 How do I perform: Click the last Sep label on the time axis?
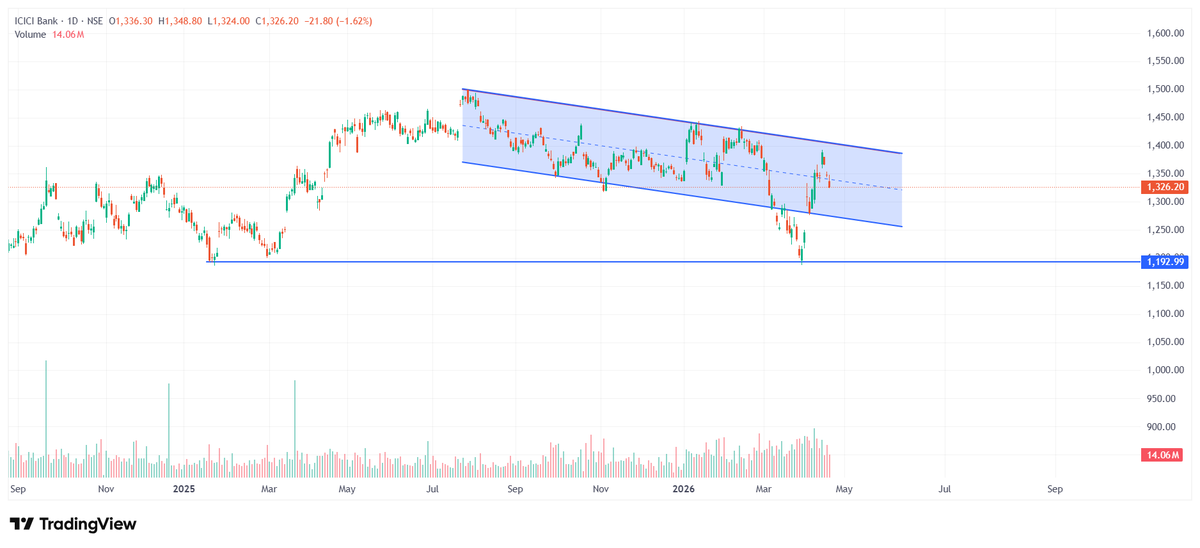1055,490
